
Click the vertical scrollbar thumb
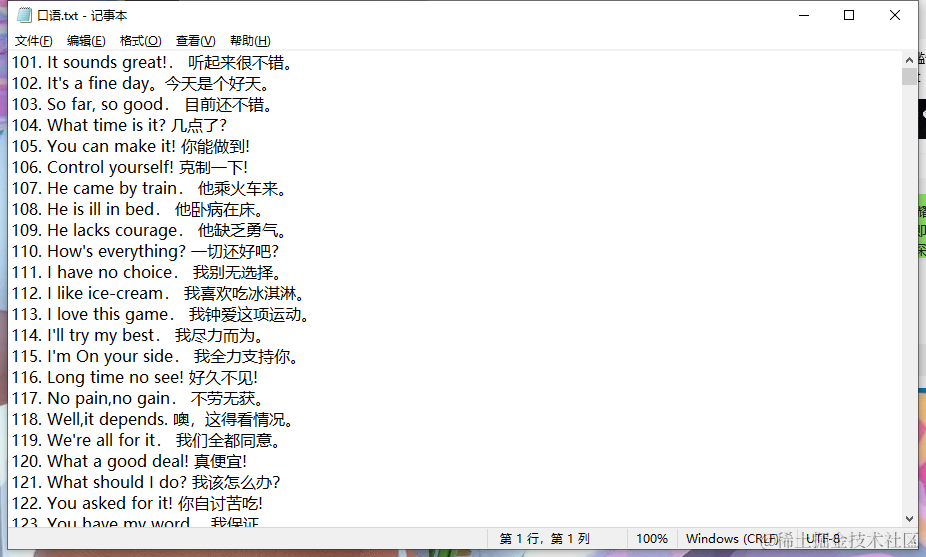909,76
